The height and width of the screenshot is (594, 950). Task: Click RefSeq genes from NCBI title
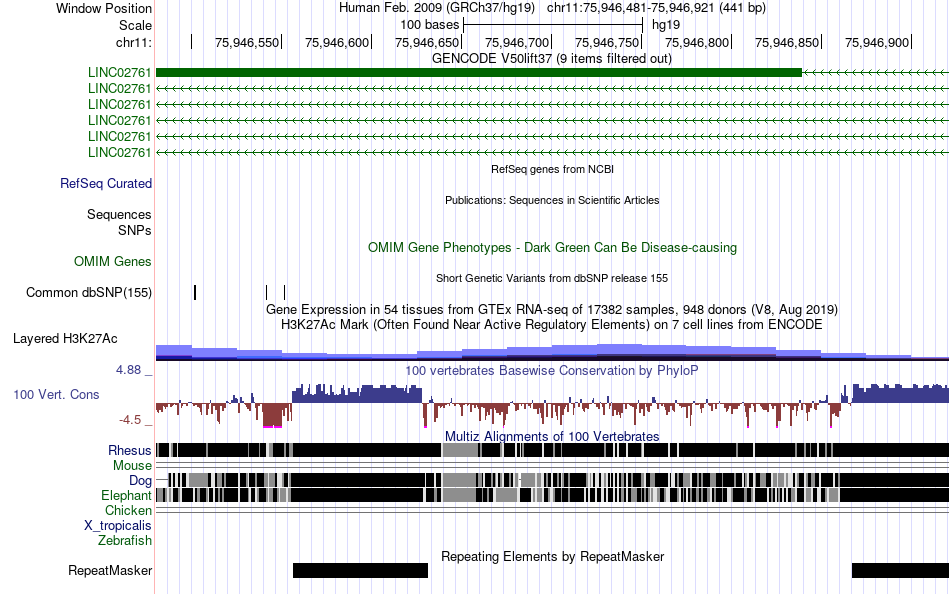coord(552,169)
